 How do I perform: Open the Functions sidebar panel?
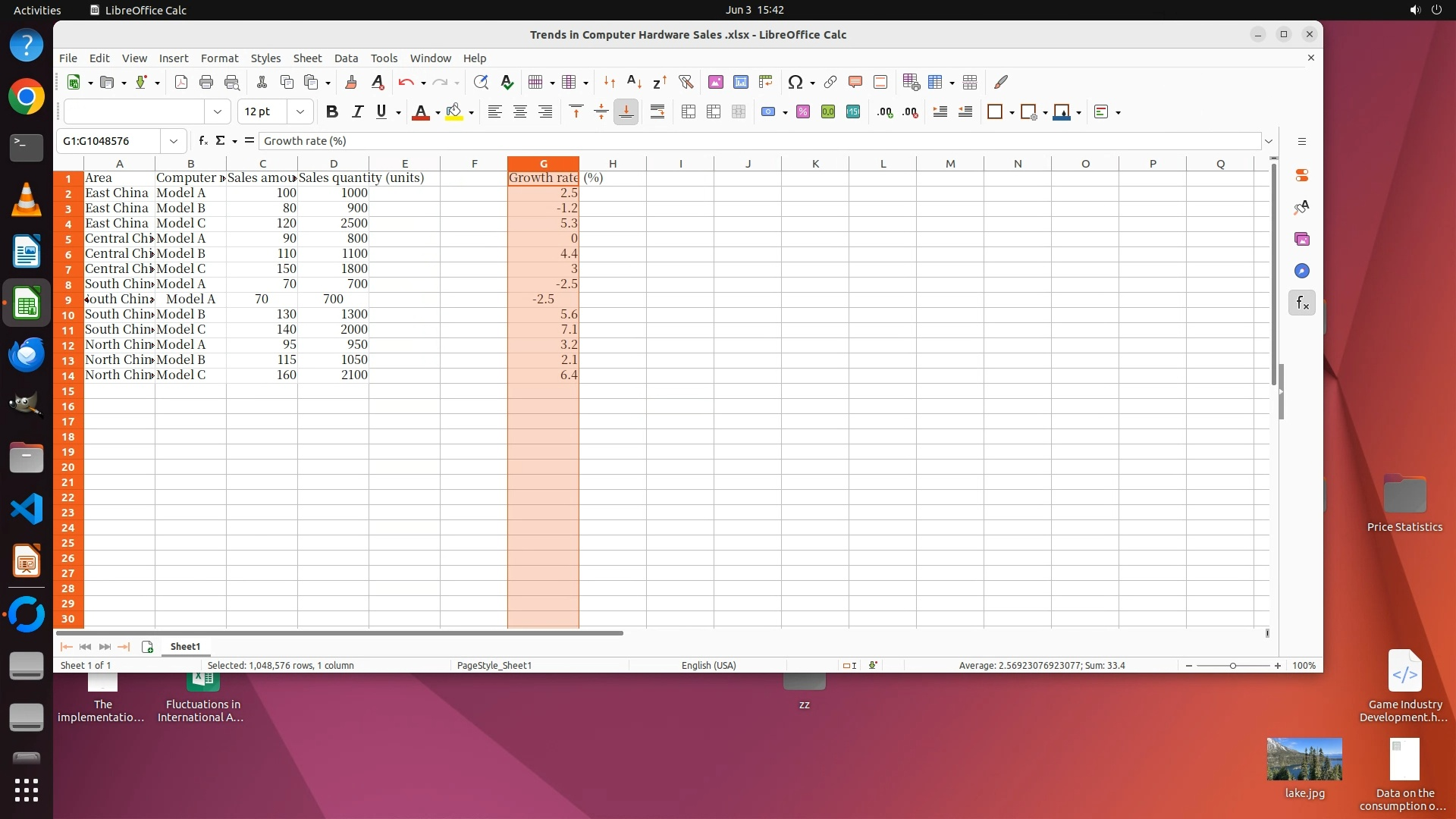[x=1302, y=303]
